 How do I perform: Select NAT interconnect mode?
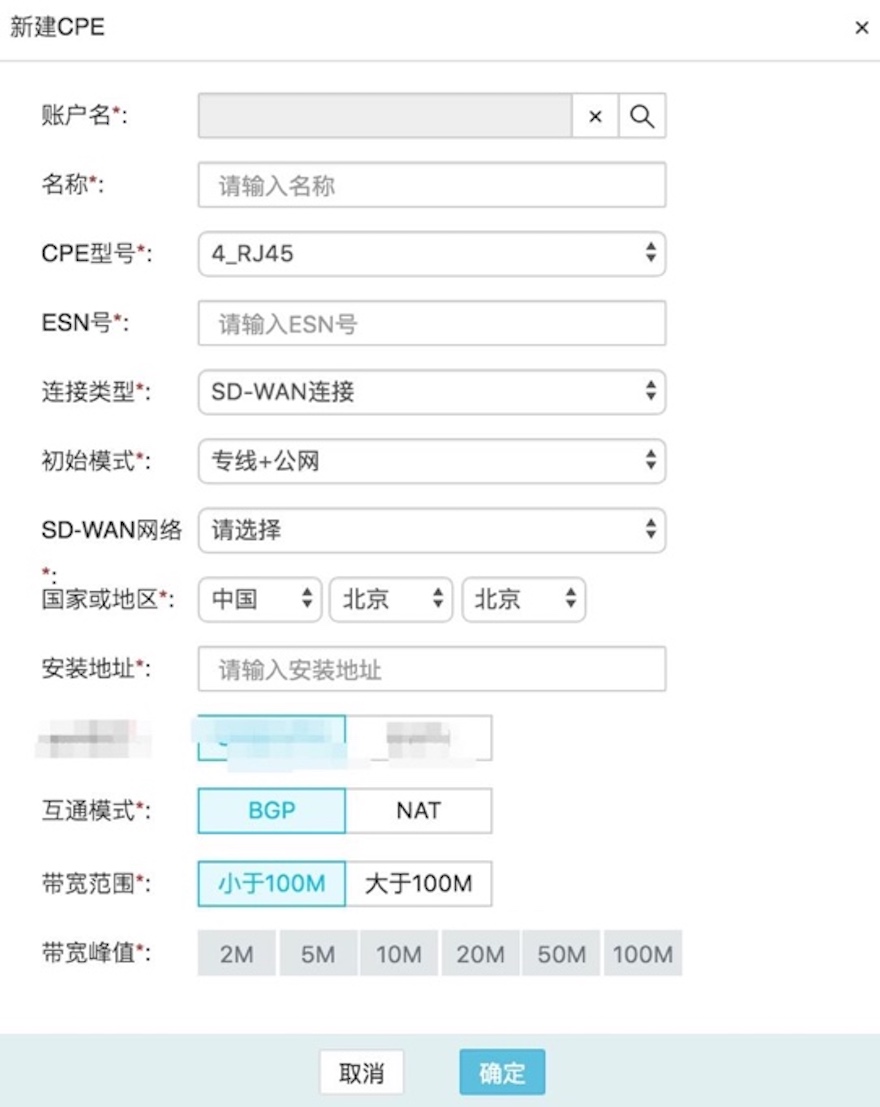(x=418, y=810)
